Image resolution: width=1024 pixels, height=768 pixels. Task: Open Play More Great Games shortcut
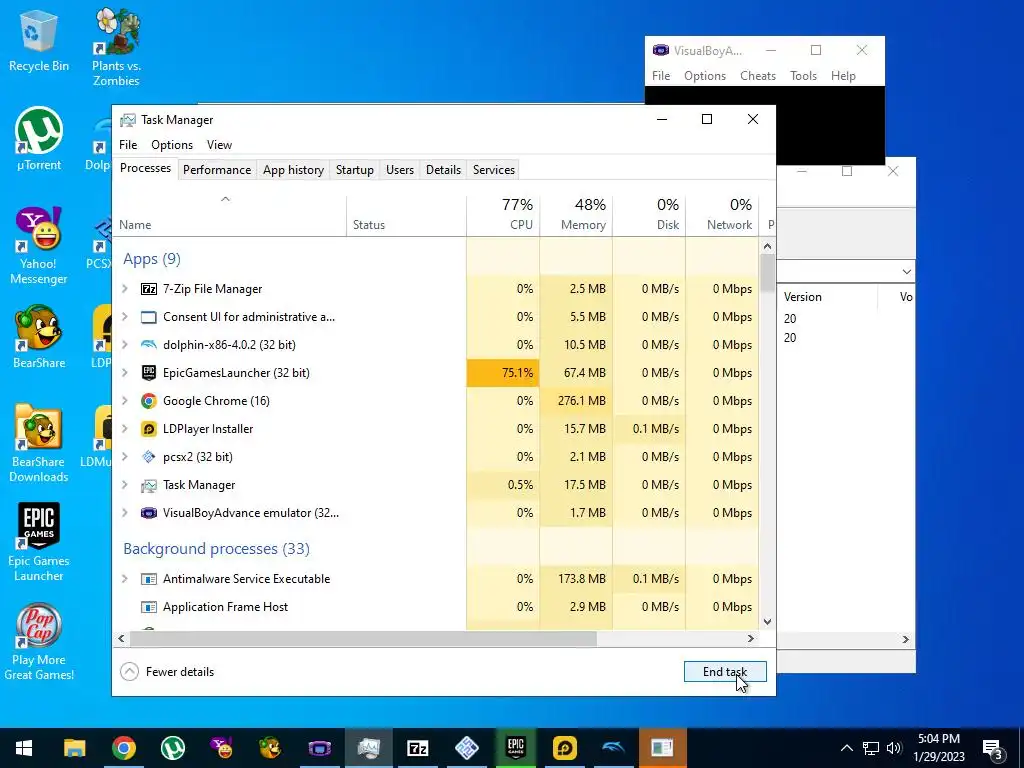pos(39,641)
